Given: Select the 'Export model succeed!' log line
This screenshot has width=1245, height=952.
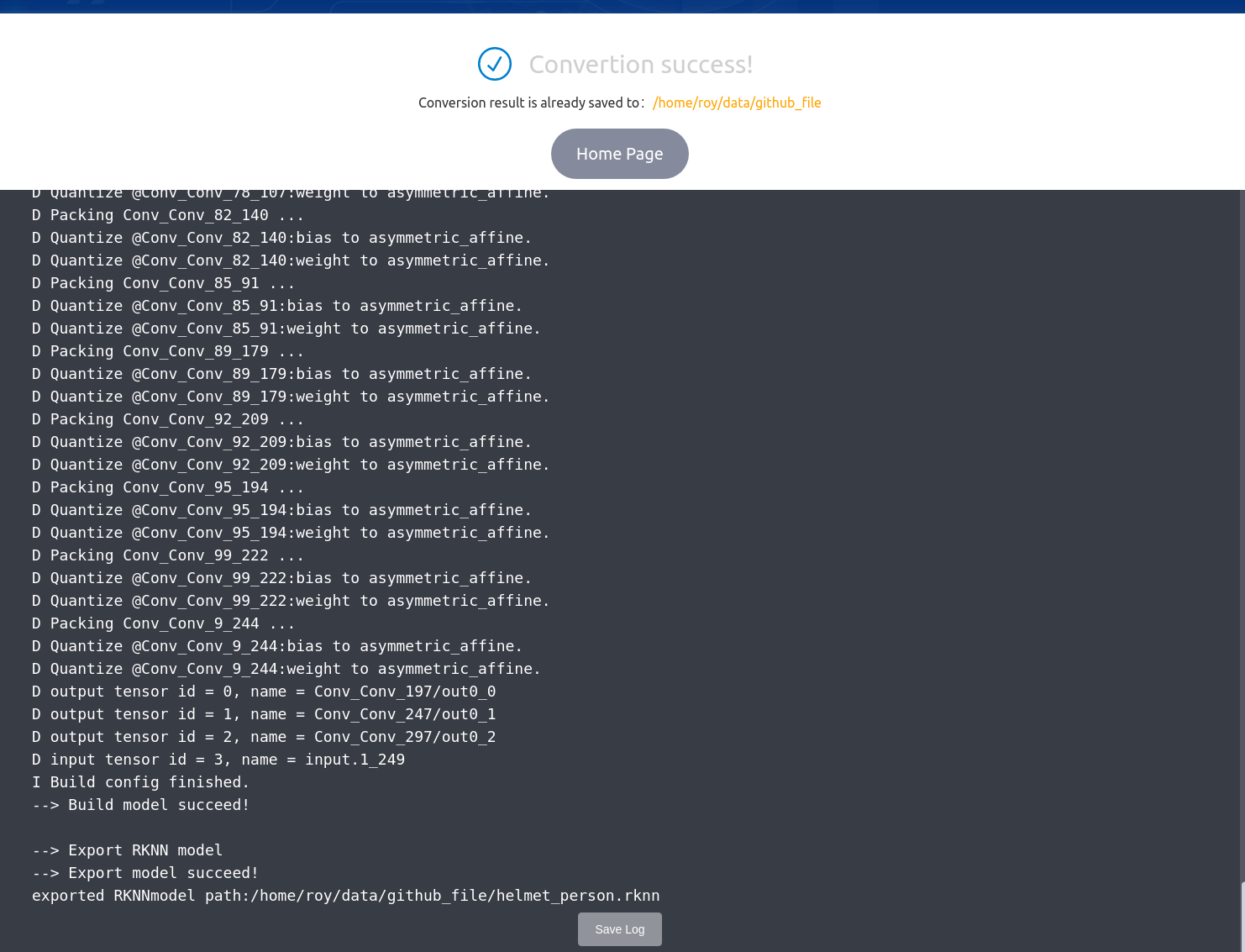Looking at the screenshot, I should 144,872.
